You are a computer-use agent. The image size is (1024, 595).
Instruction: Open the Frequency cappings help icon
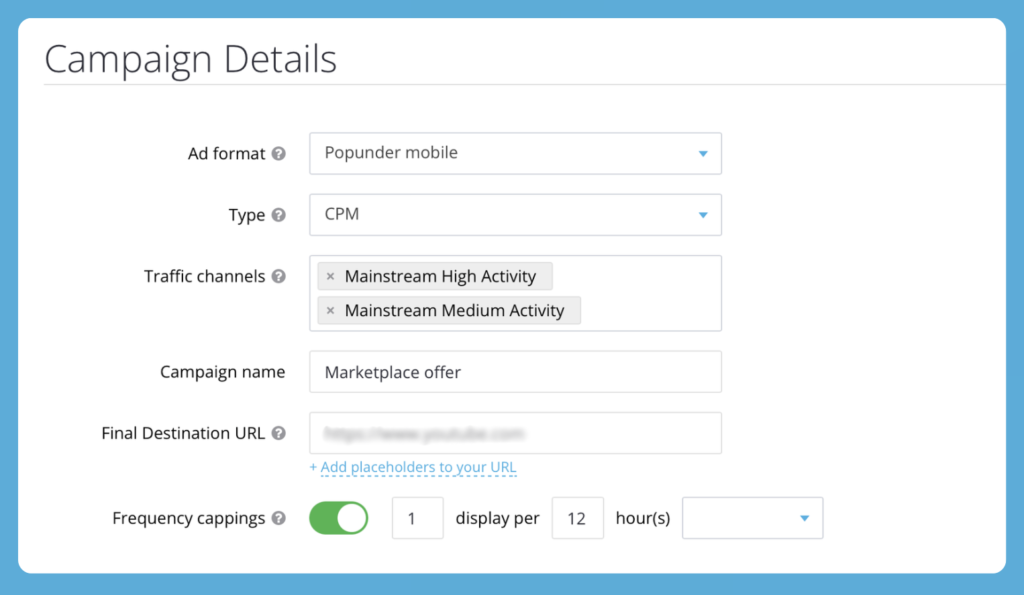(x=279, y=518)
